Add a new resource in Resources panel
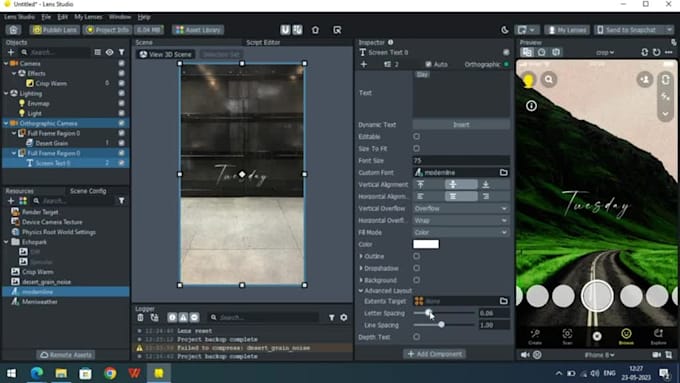The width and height of the screenshot is (680, 383). (x=11, y=201)
